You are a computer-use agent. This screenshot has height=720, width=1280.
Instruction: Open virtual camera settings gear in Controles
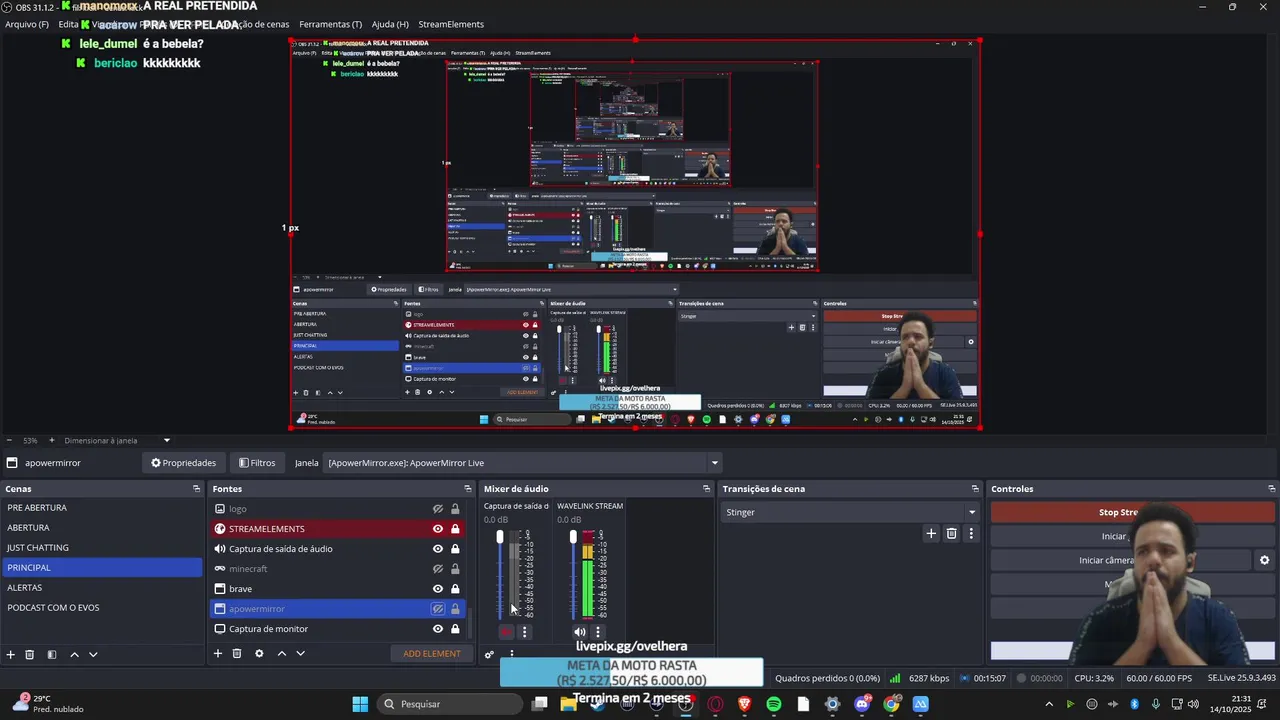[x=1264, y=560]
